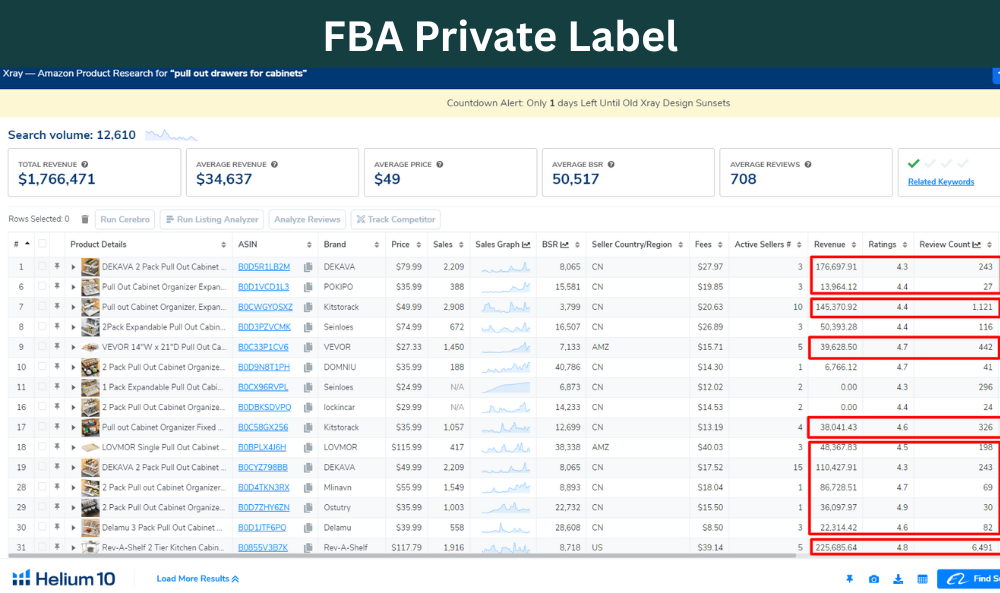Toggle the select-all rows checkbox in header
The height and width of the screenshot is (593, 1000).
click(42, 244)
